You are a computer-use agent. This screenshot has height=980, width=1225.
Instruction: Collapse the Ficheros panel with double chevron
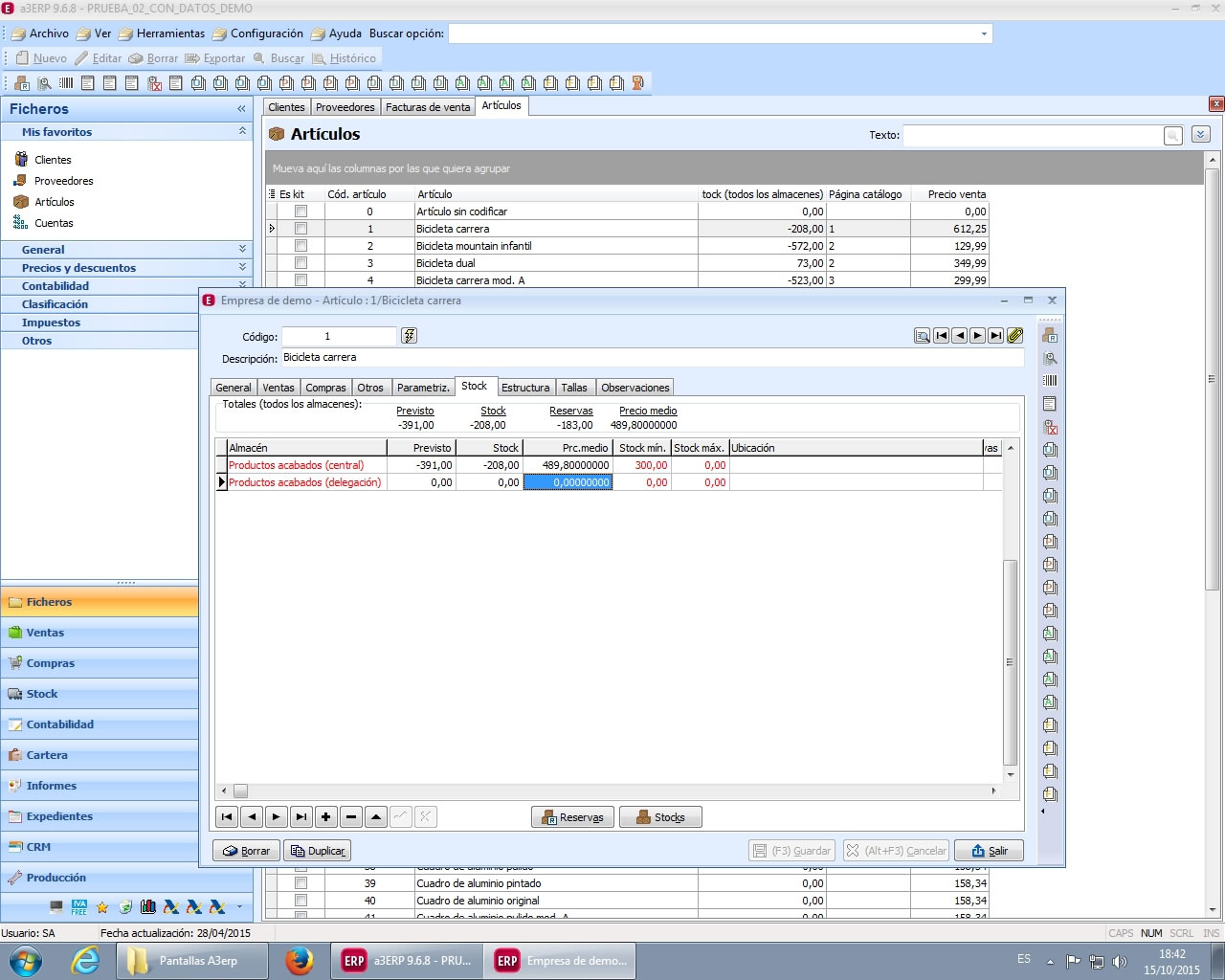(241, 109)
